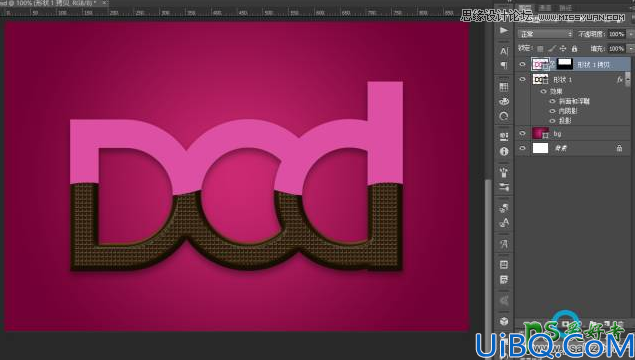
Task: Open the Clone Source panel icon
Action: (504, 208)
